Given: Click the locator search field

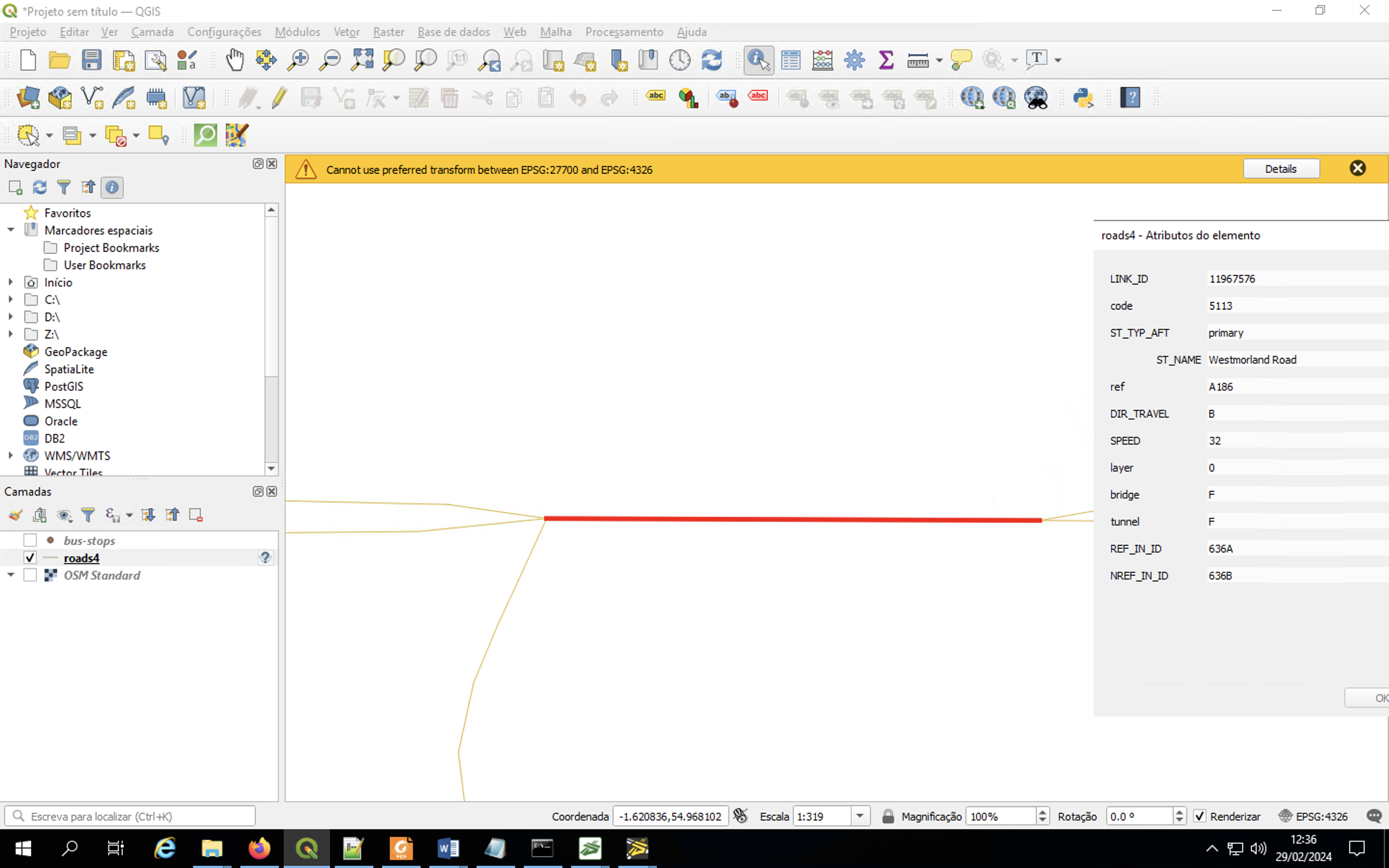Looking at the screenshot, I should tap(130, 816).
